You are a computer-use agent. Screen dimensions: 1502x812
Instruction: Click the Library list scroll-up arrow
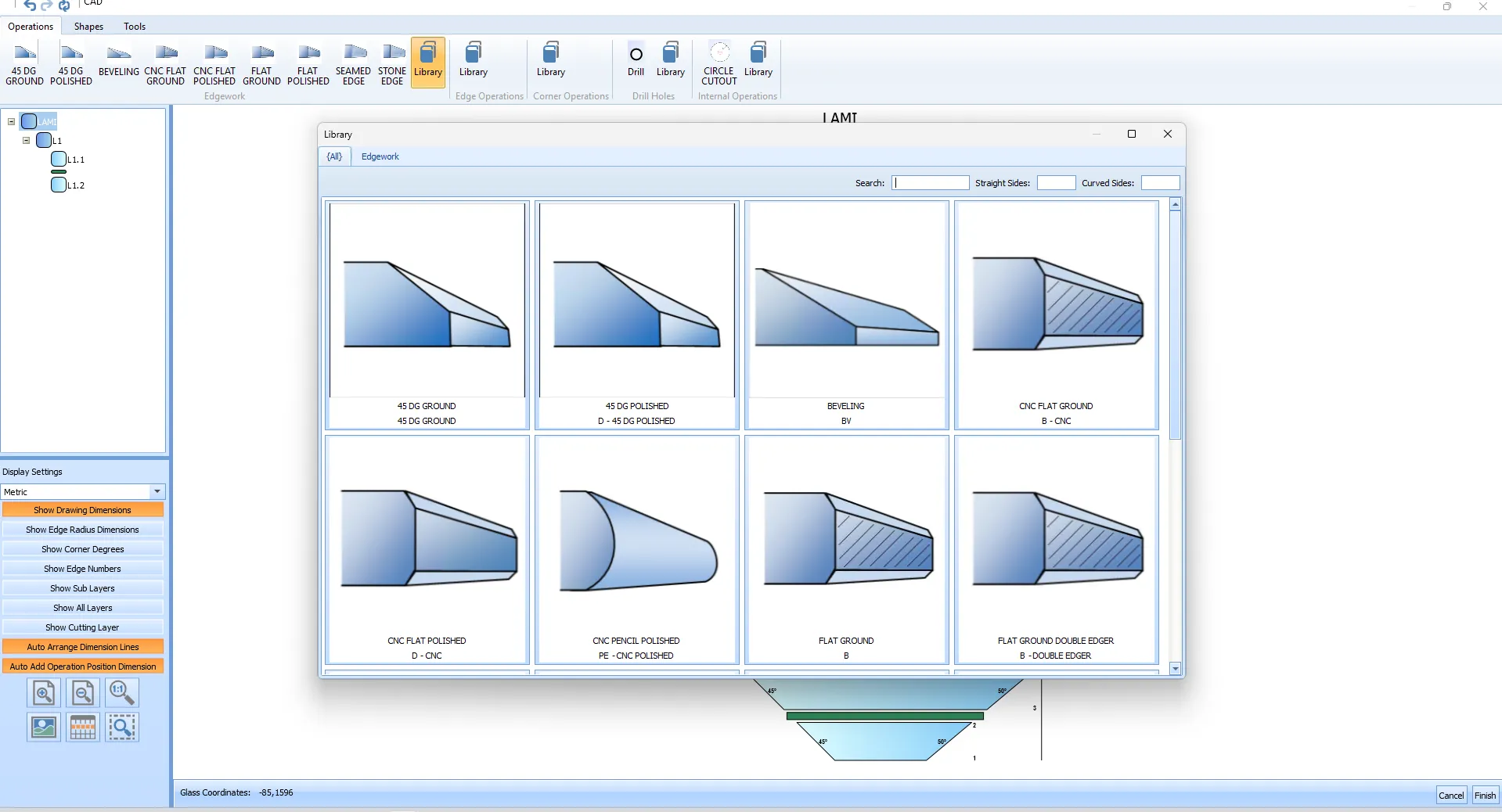(x=1175, y=204)
